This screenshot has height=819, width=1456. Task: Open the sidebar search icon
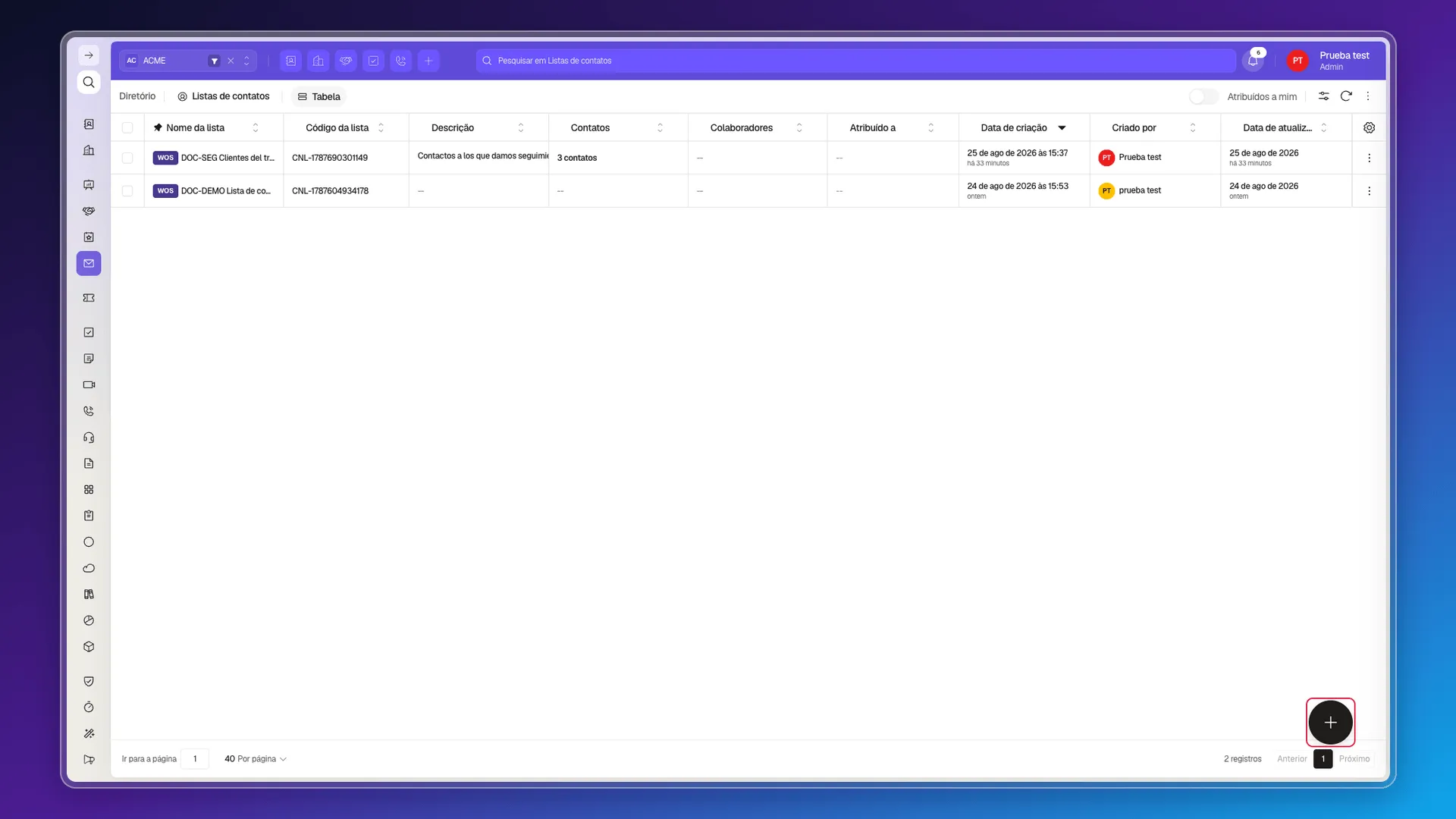pyautogui.click(x=89, y=82)
